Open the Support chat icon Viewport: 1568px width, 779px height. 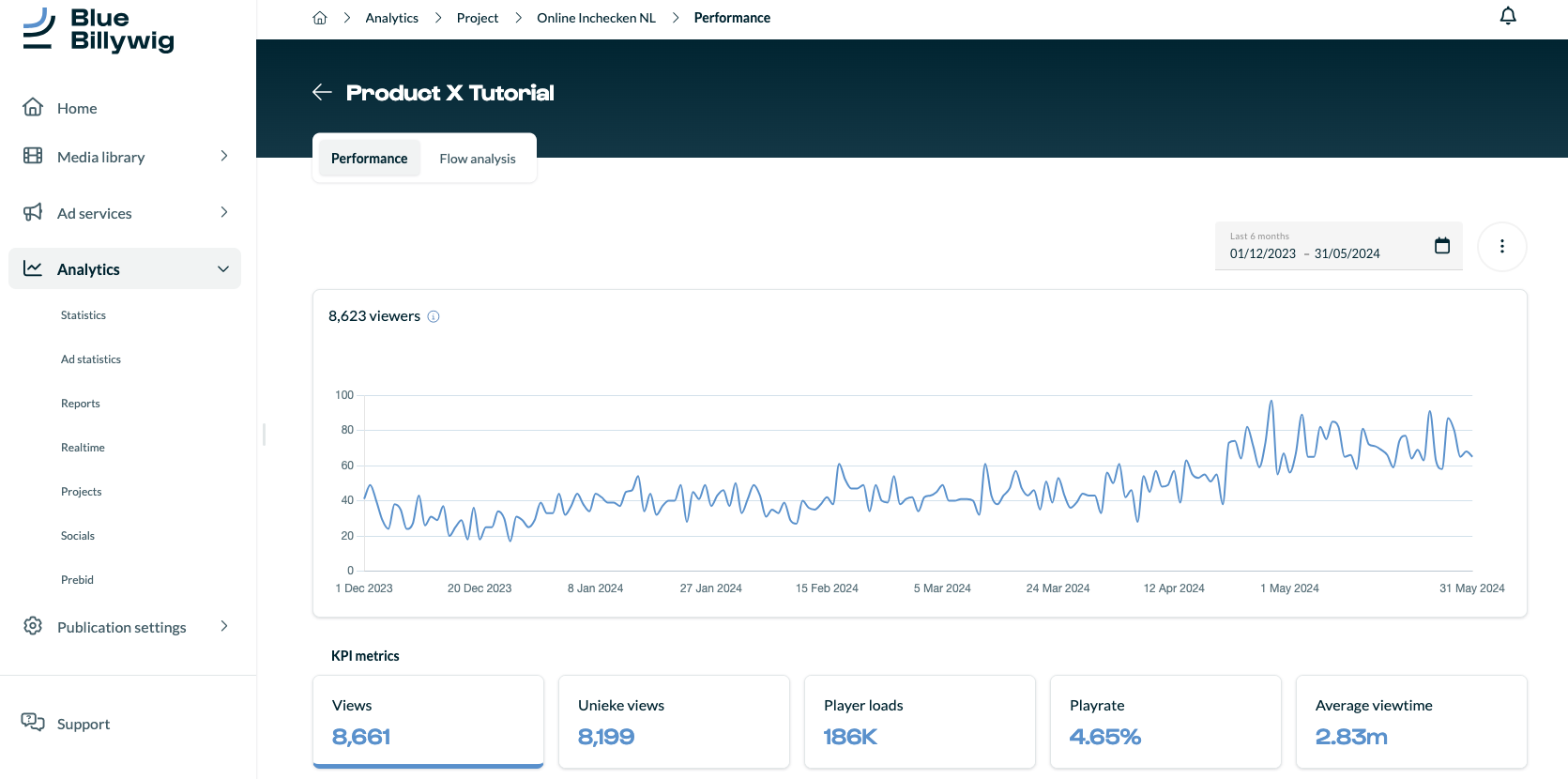[33, 723]
